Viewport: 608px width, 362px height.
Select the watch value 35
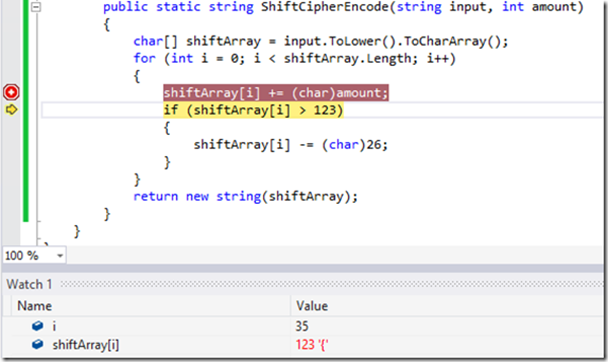pos(302,326)
